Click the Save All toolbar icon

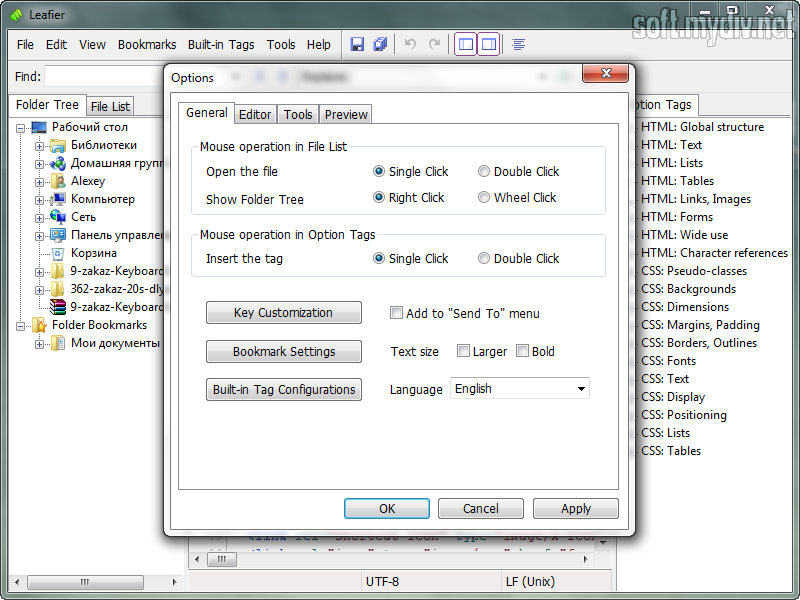pos(380,44)
